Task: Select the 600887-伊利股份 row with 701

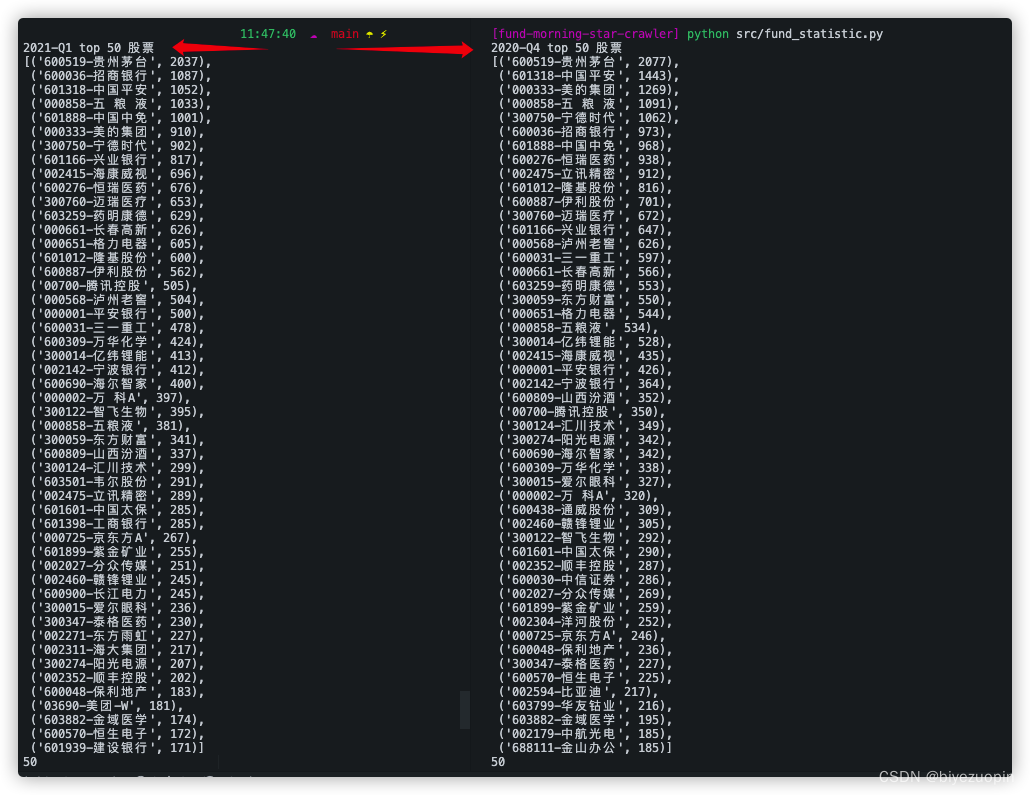Action: (585, 202)
